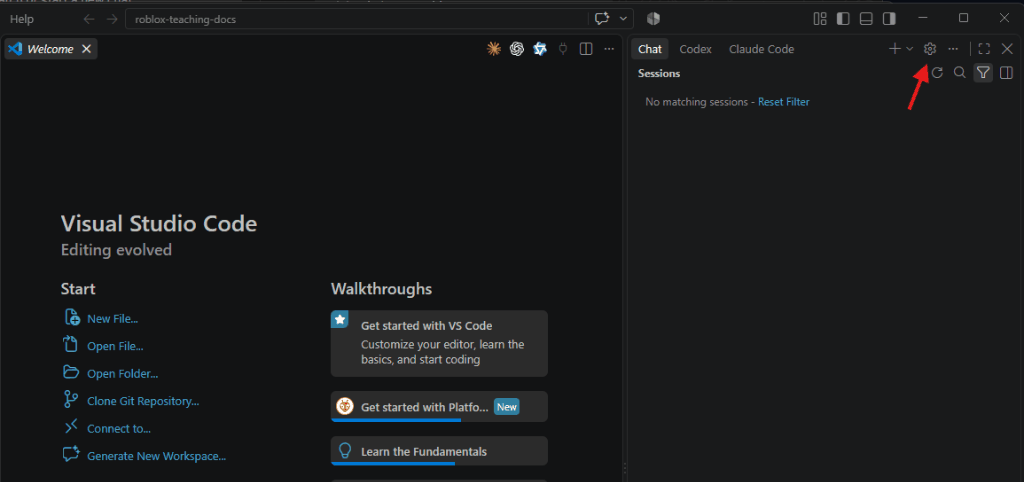The width and height of the screenshot is (1024, 482).
Task: Click Open File... link
Action: [115, 346]
